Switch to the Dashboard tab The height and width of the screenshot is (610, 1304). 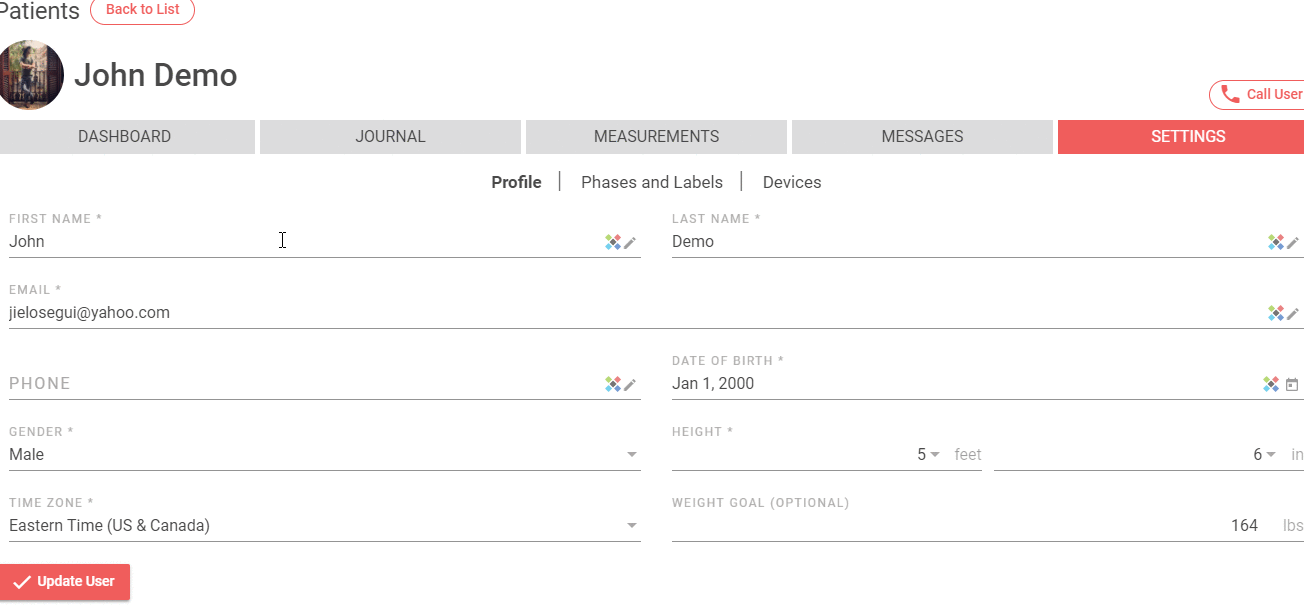point(125,137)
